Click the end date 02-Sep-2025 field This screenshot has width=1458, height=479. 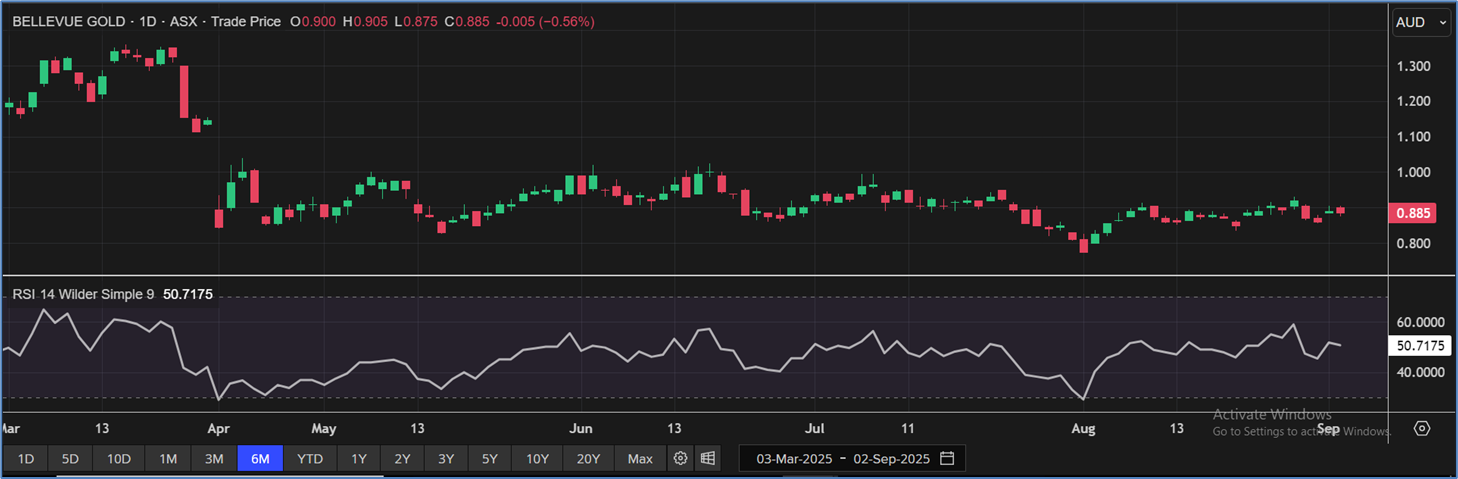[891, 459]
